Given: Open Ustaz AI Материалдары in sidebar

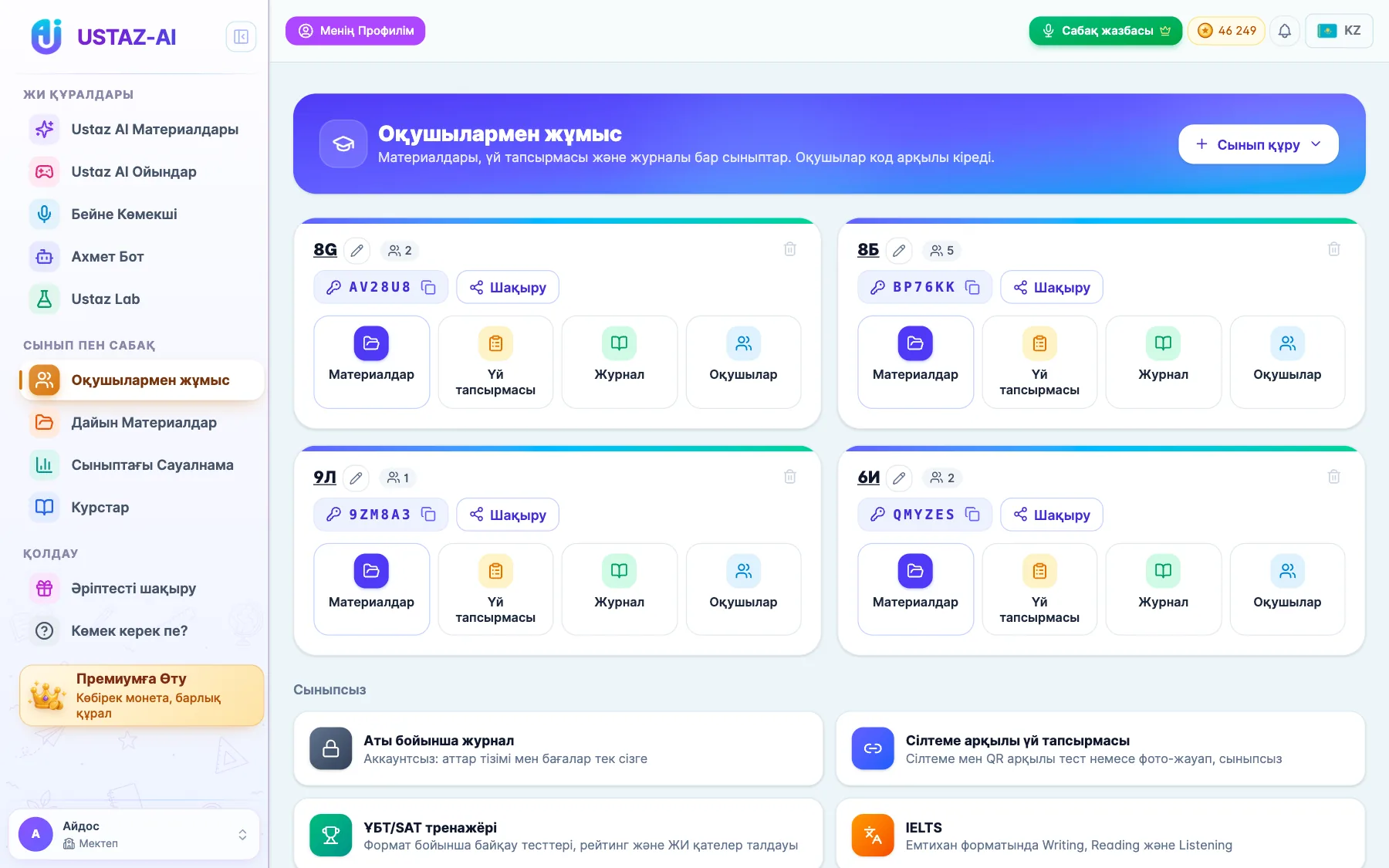Looking at the screenshot, I should [144, 130].
